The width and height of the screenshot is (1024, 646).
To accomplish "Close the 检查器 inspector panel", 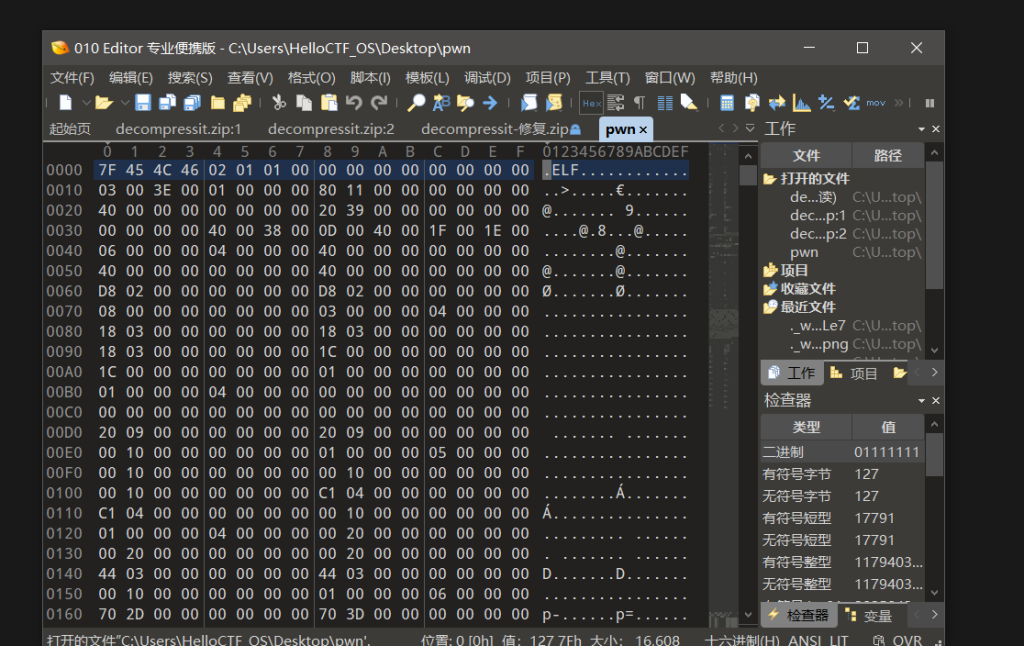I will coord(936,400).
